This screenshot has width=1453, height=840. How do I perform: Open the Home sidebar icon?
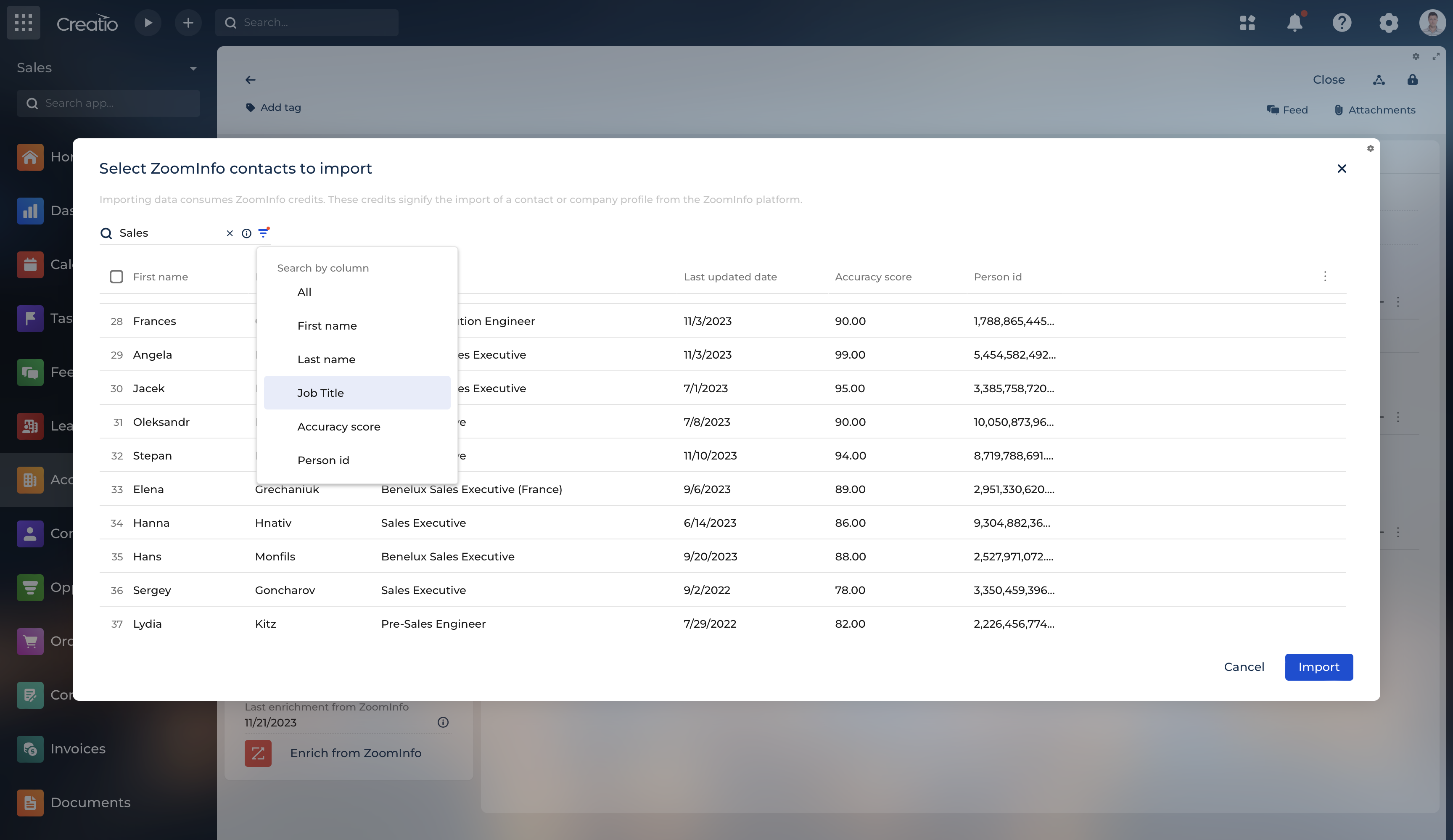point(30,157)
